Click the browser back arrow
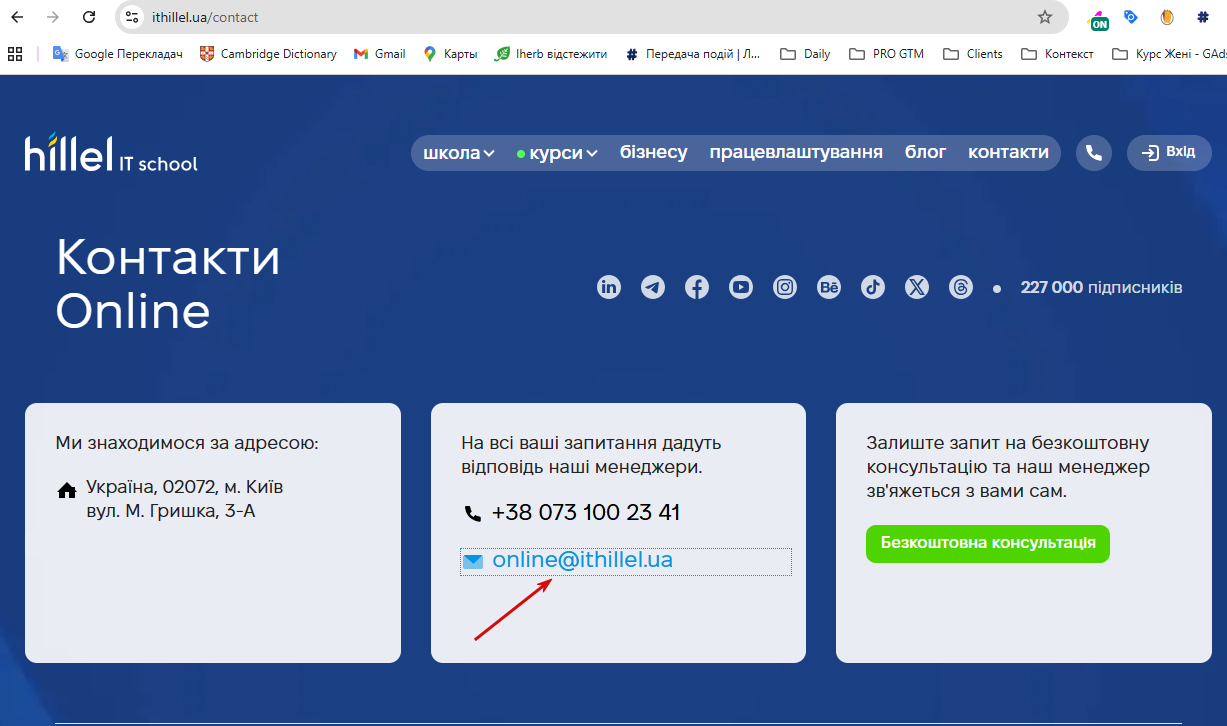Image resolution: width=1227 pixels, height=726 pixels. coord(17,17)
